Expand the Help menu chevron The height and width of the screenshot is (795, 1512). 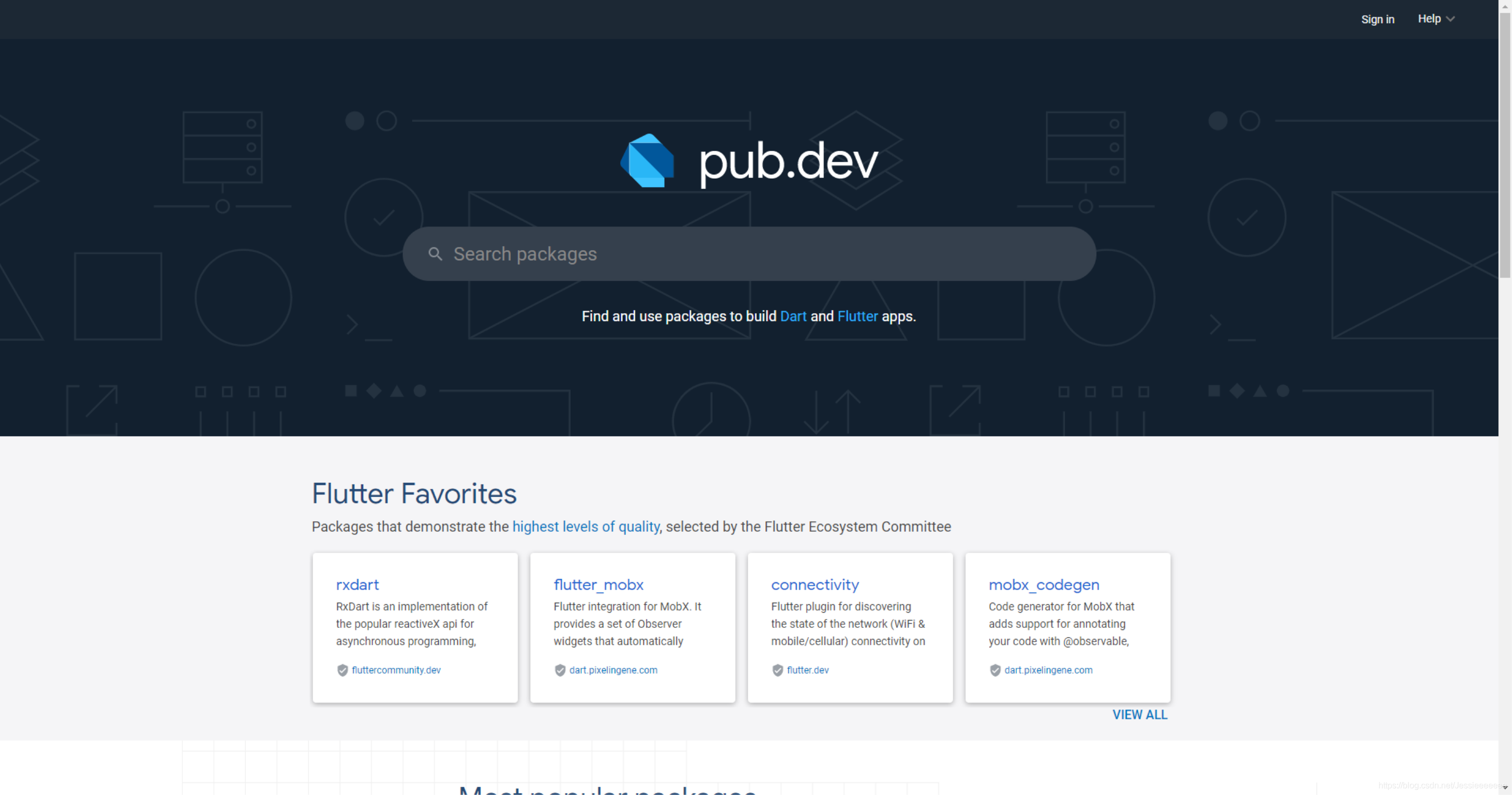(x=1451, y=19)
